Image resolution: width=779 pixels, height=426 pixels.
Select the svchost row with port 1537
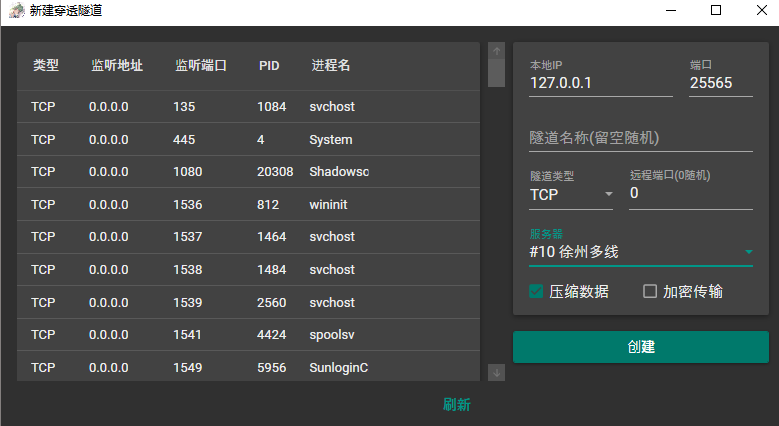248,237
